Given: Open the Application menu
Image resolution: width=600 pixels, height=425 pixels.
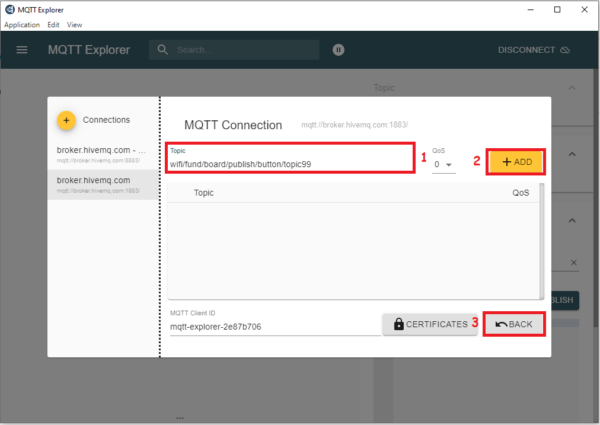Looking at the screenshot, I should tap(22, 24).
